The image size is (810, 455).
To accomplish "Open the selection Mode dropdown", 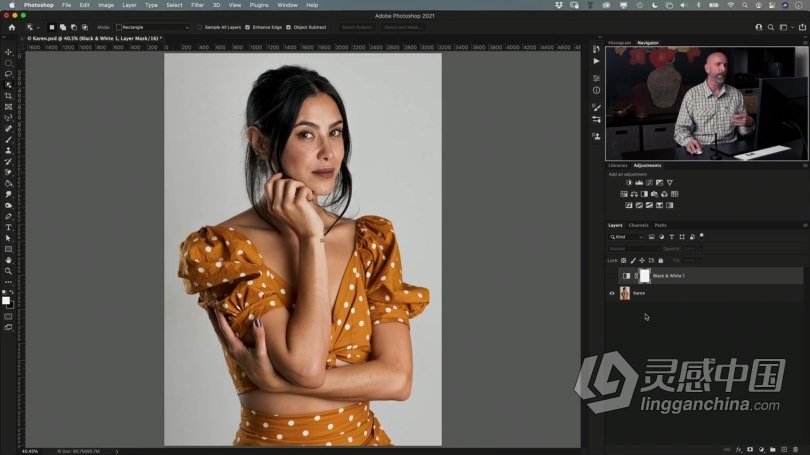I will pyautogui.click(x=152, y=27).
